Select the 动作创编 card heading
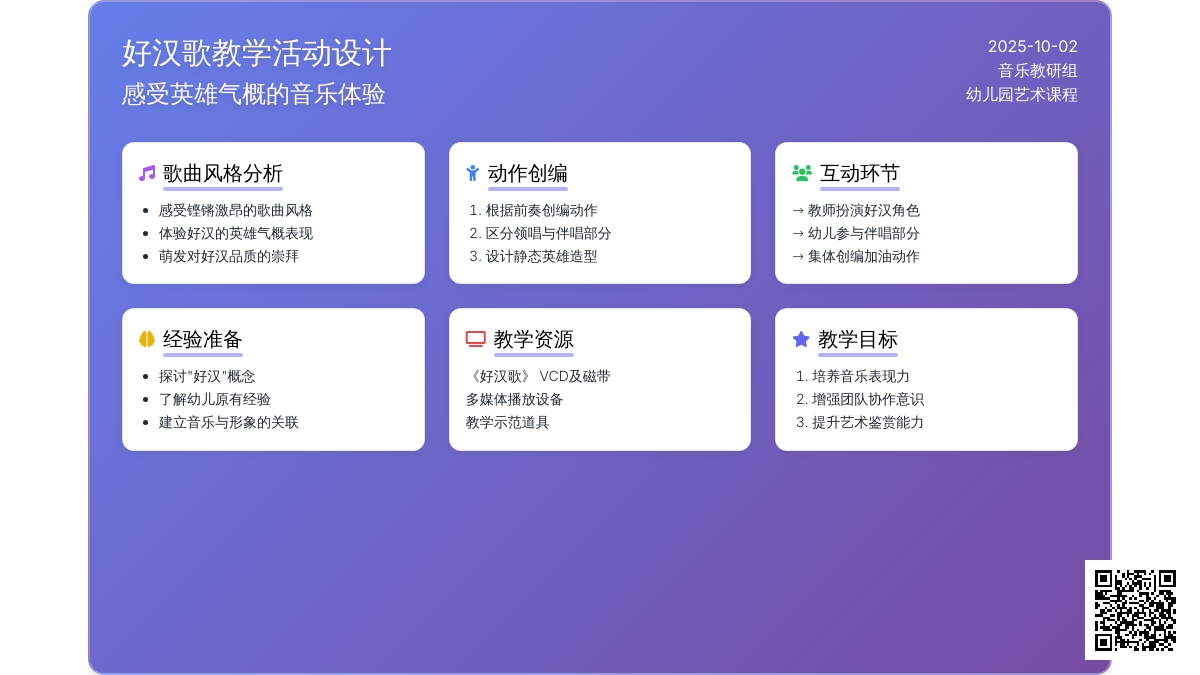 click(x=528, y=174)
